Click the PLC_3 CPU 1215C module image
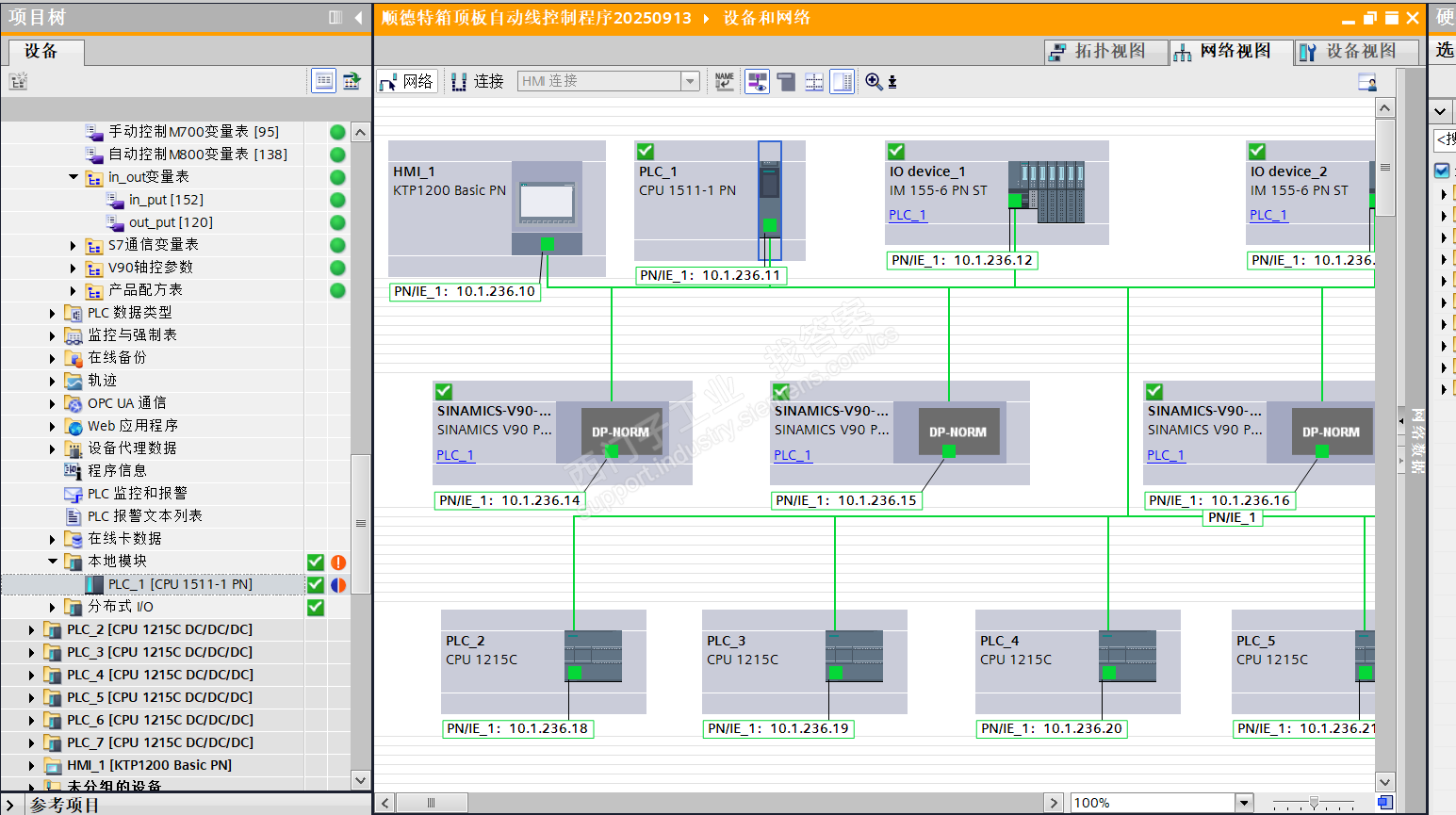 point(854,657)
